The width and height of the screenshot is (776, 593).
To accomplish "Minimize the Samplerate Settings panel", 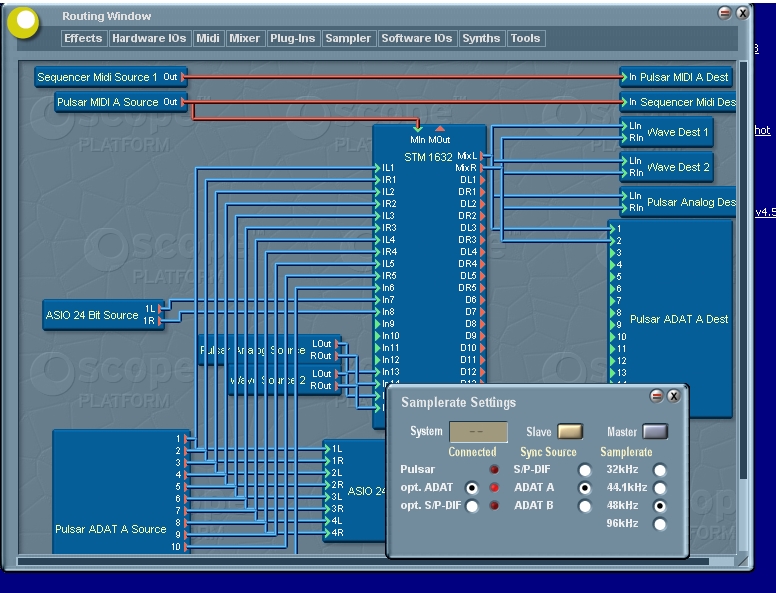I will tap(656, 396).
